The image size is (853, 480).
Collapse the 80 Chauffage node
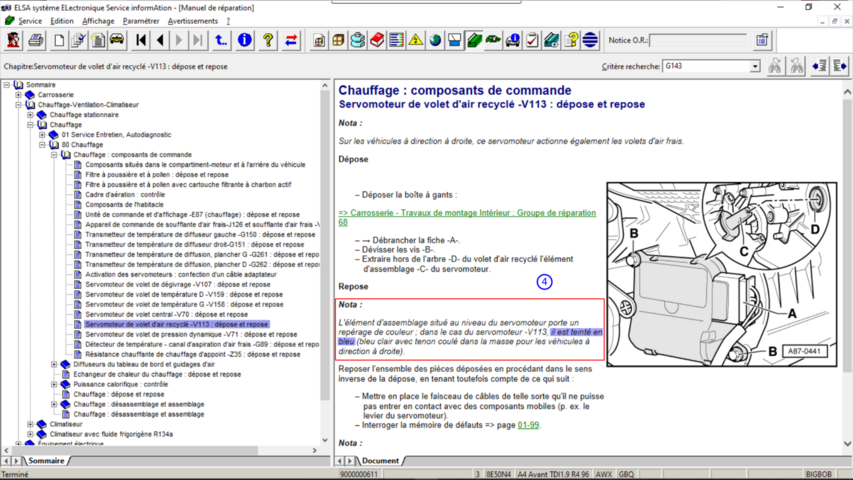42,145
